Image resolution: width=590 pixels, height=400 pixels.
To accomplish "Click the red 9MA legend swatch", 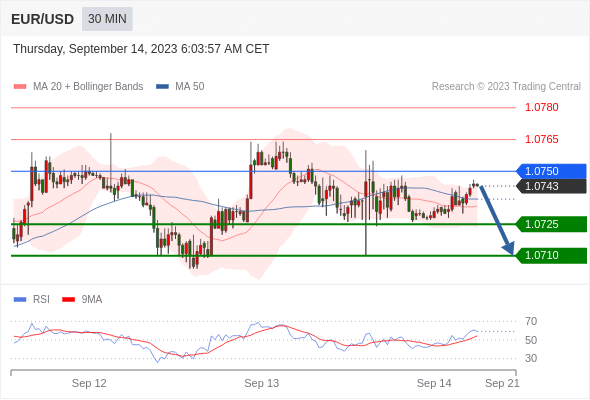I will (68, 300).
